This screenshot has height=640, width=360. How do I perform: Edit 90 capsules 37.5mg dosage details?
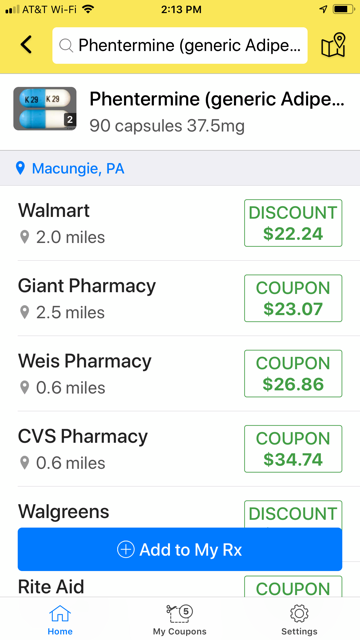point(167,126)
